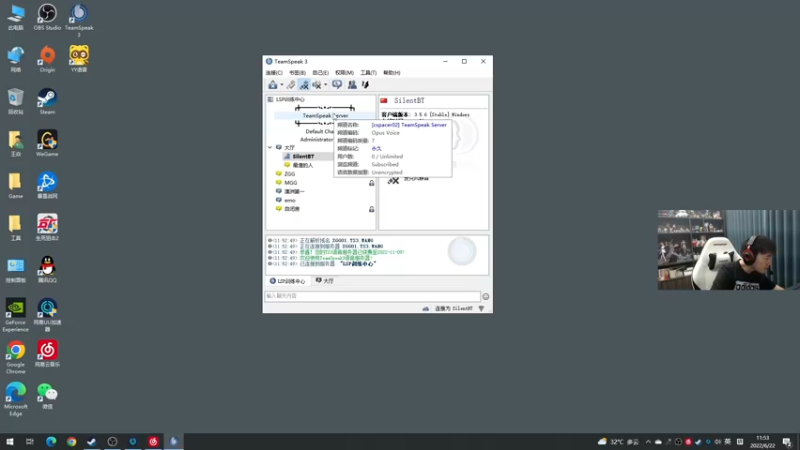Screen dimensions: 800x450
Task: Click 连接为 SilentBT status bar text
Action: (x=454, y=309)
